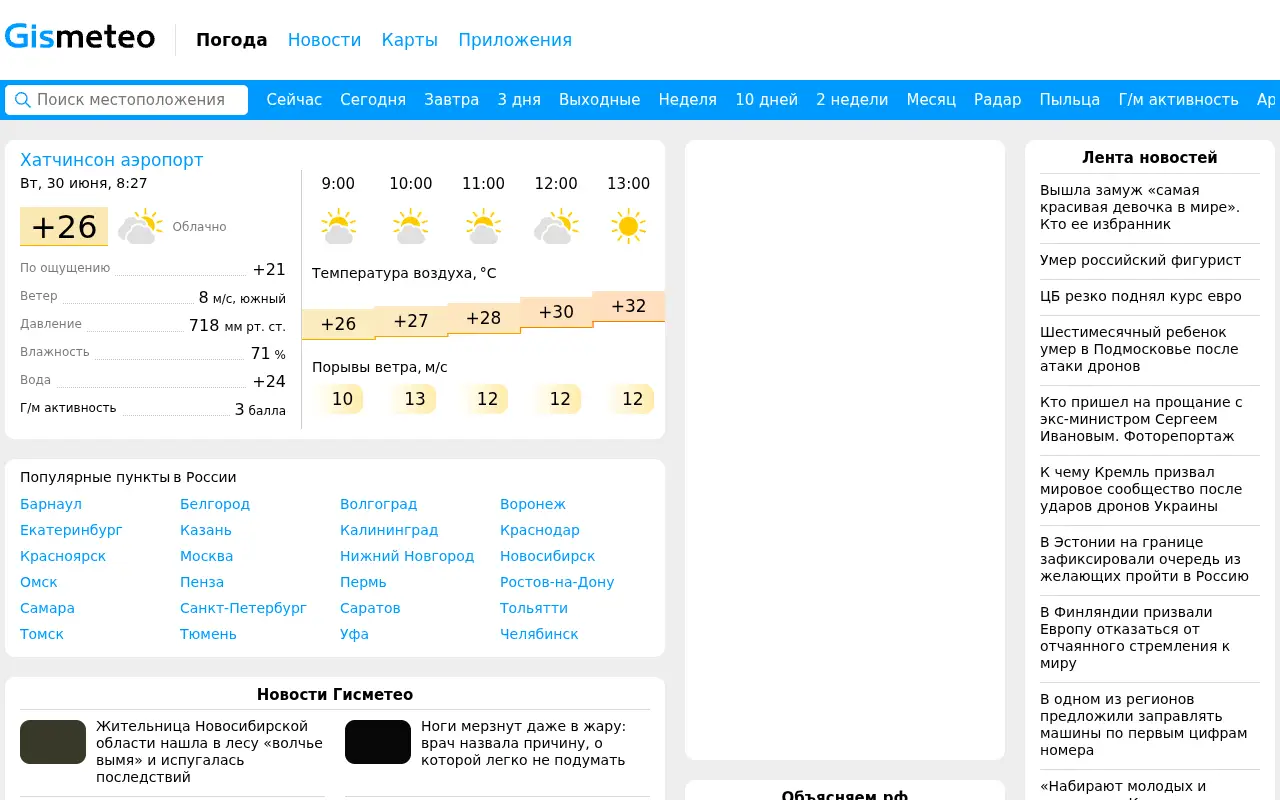This screenshot has height=800, width=1280.
Task: Show the Выходные forecast
Action: click(x=600, y=100)
